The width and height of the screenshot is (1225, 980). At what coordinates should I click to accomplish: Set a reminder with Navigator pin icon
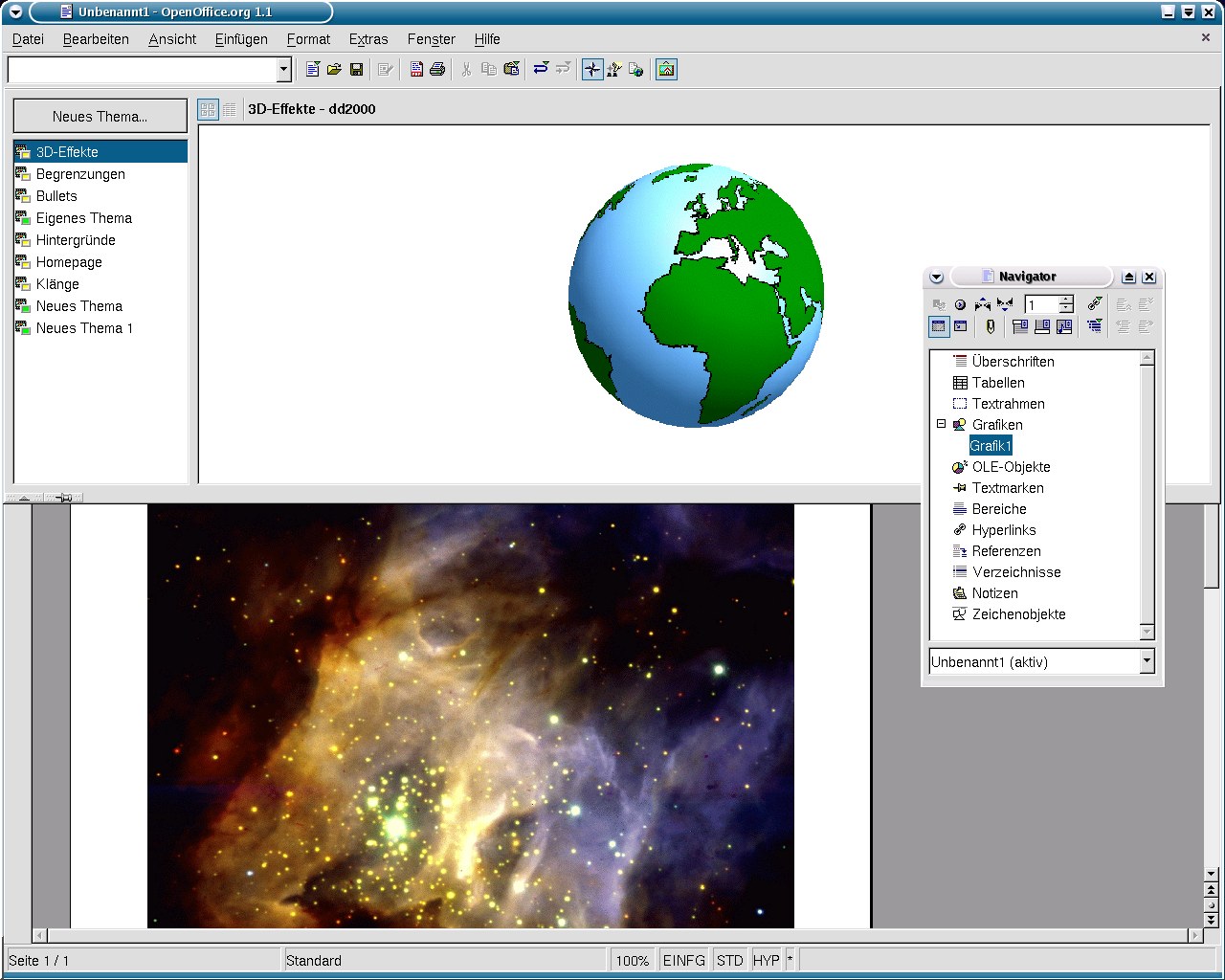(991, 326)
